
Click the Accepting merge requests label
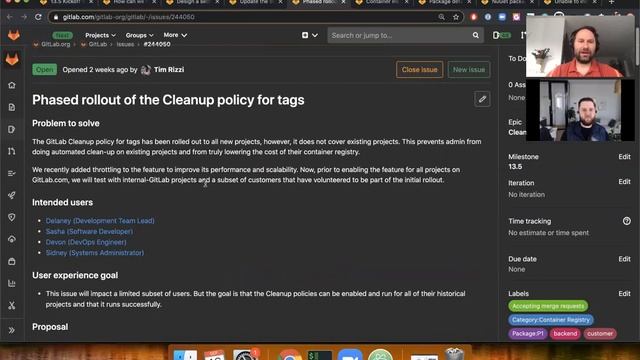click(x=548, y=306)
